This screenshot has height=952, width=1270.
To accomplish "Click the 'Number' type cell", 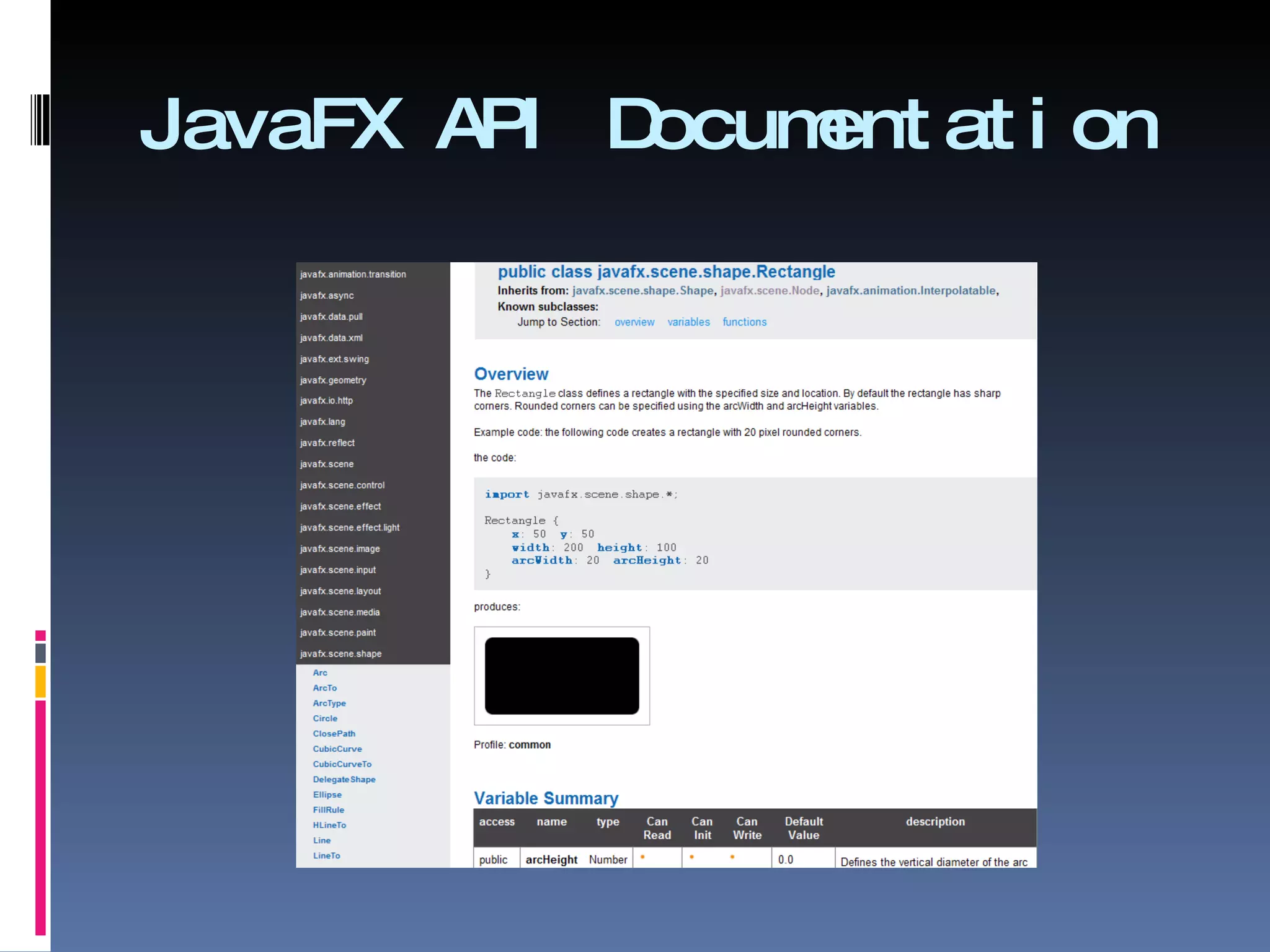I will [608, 860].
